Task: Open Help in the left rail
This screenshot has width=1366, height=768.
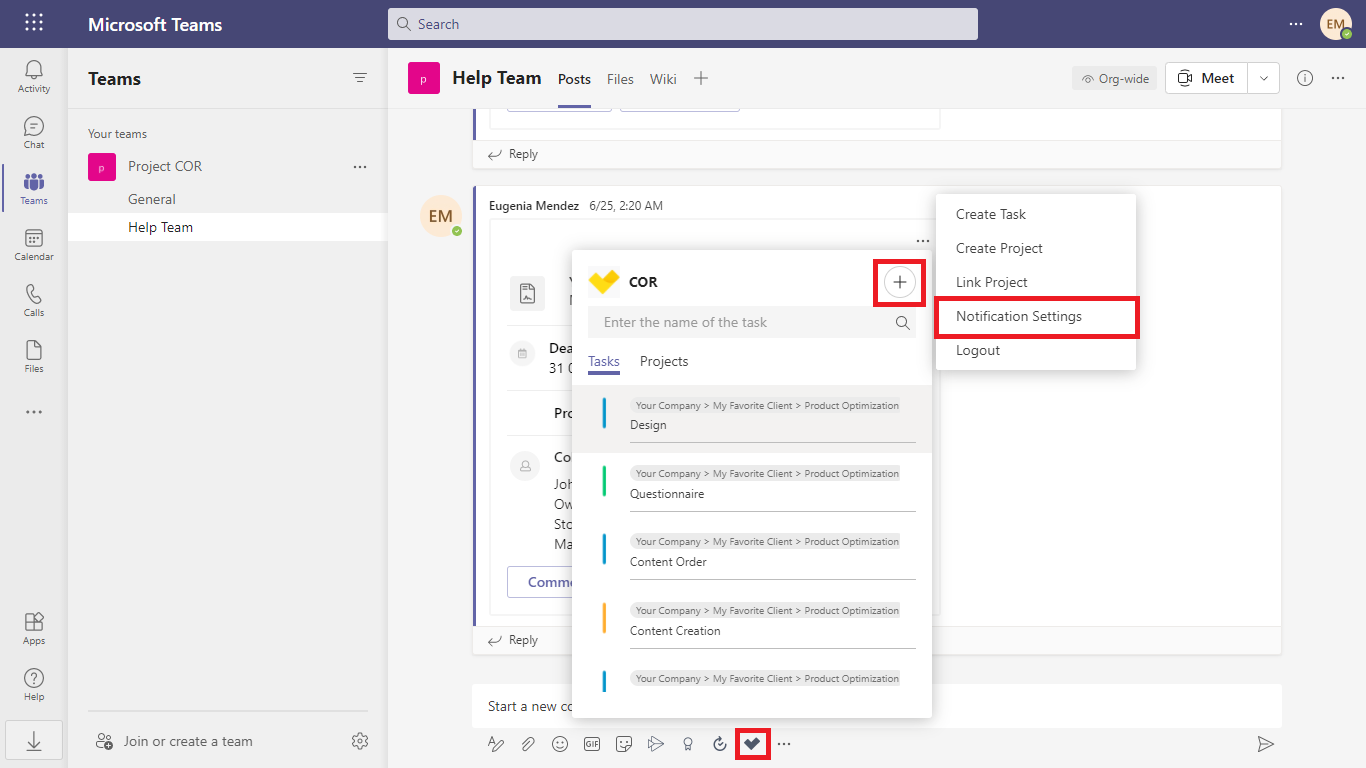Action: tap(34, 684)
